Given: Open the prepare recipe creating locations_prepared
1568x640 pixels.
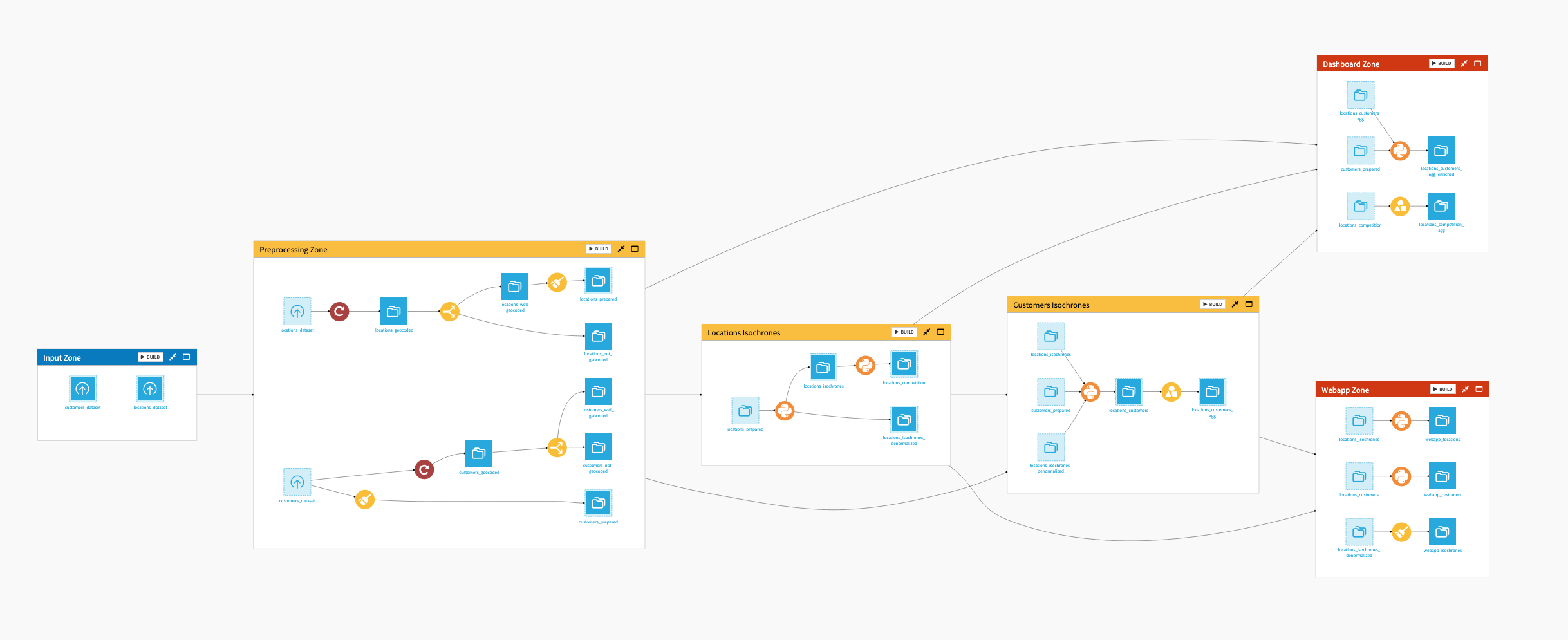Looking at the screenshot, I should 557,282.
